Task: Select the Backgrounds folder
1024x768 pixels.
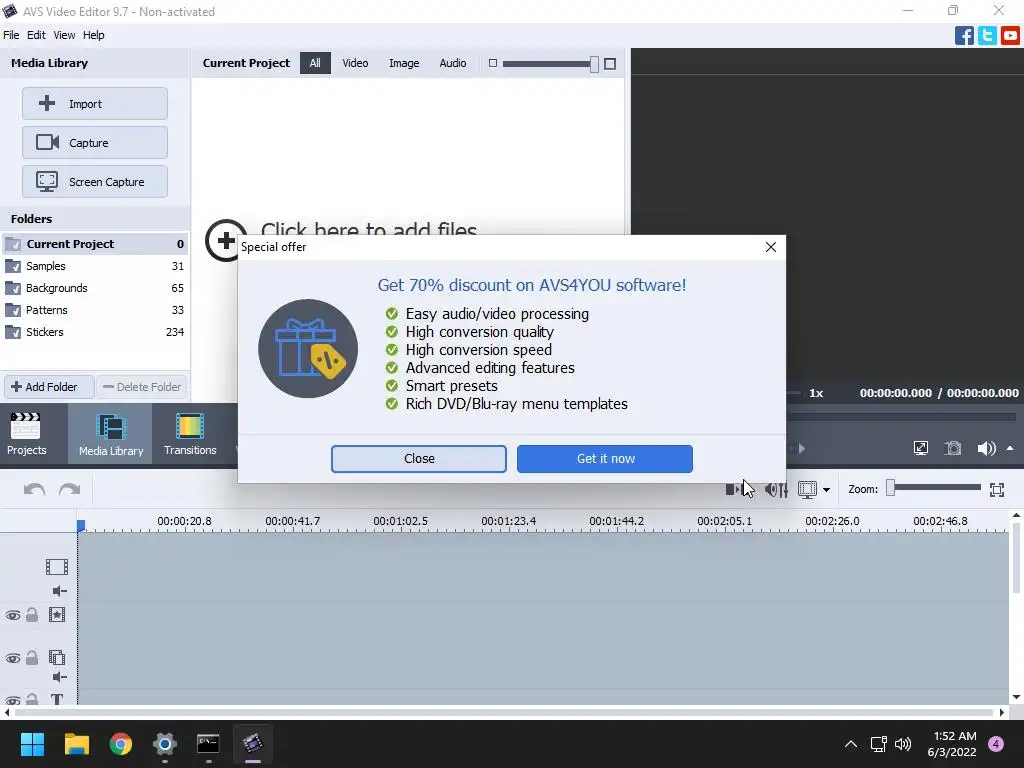Action: click(x=95, y=288)
